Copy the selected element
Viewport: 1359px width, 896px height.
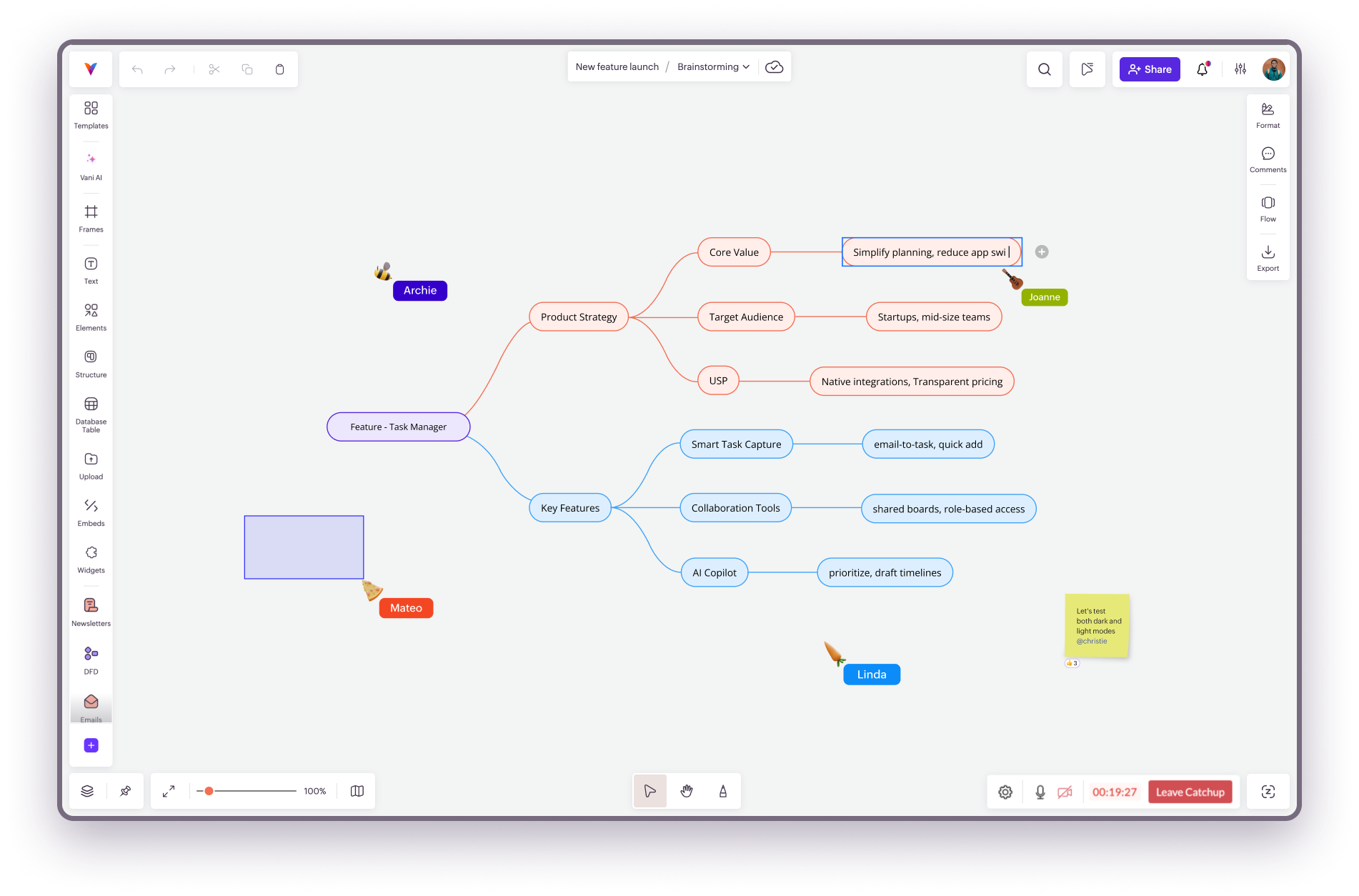coord(247,69)
